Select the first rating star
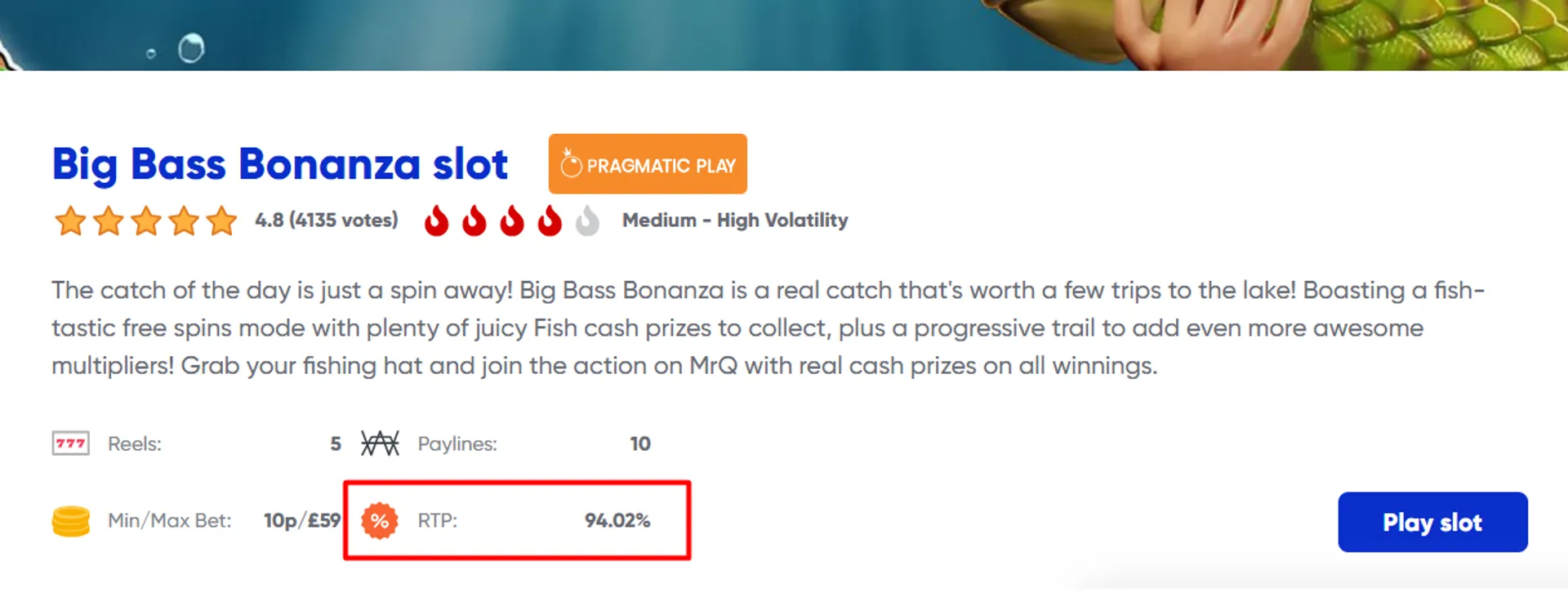Image resolution: width=1568 pixels, height=592 pixels. [x=70, y=220]
